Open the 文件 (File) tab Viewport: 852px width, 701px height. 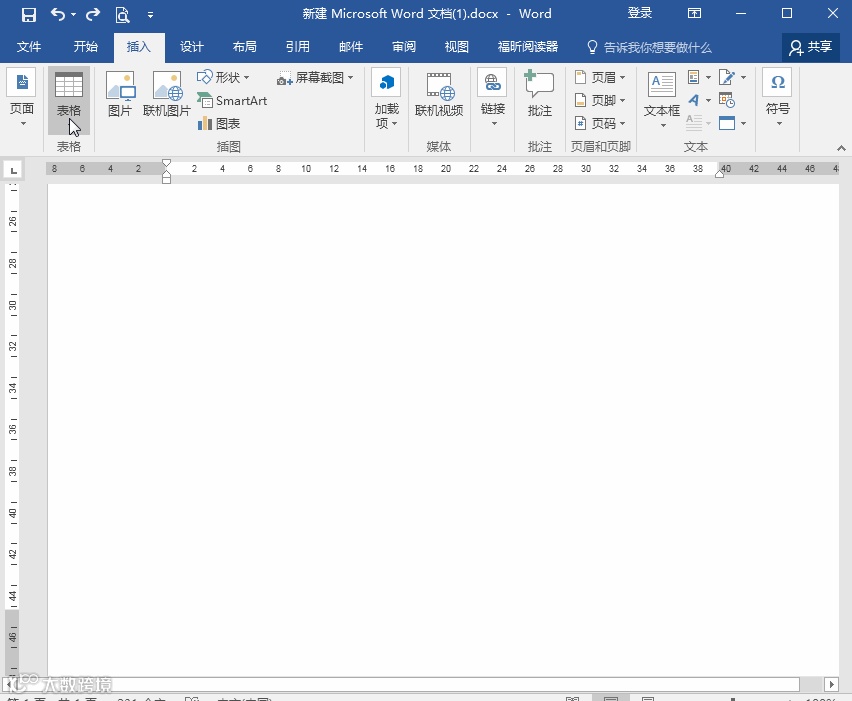28,47
